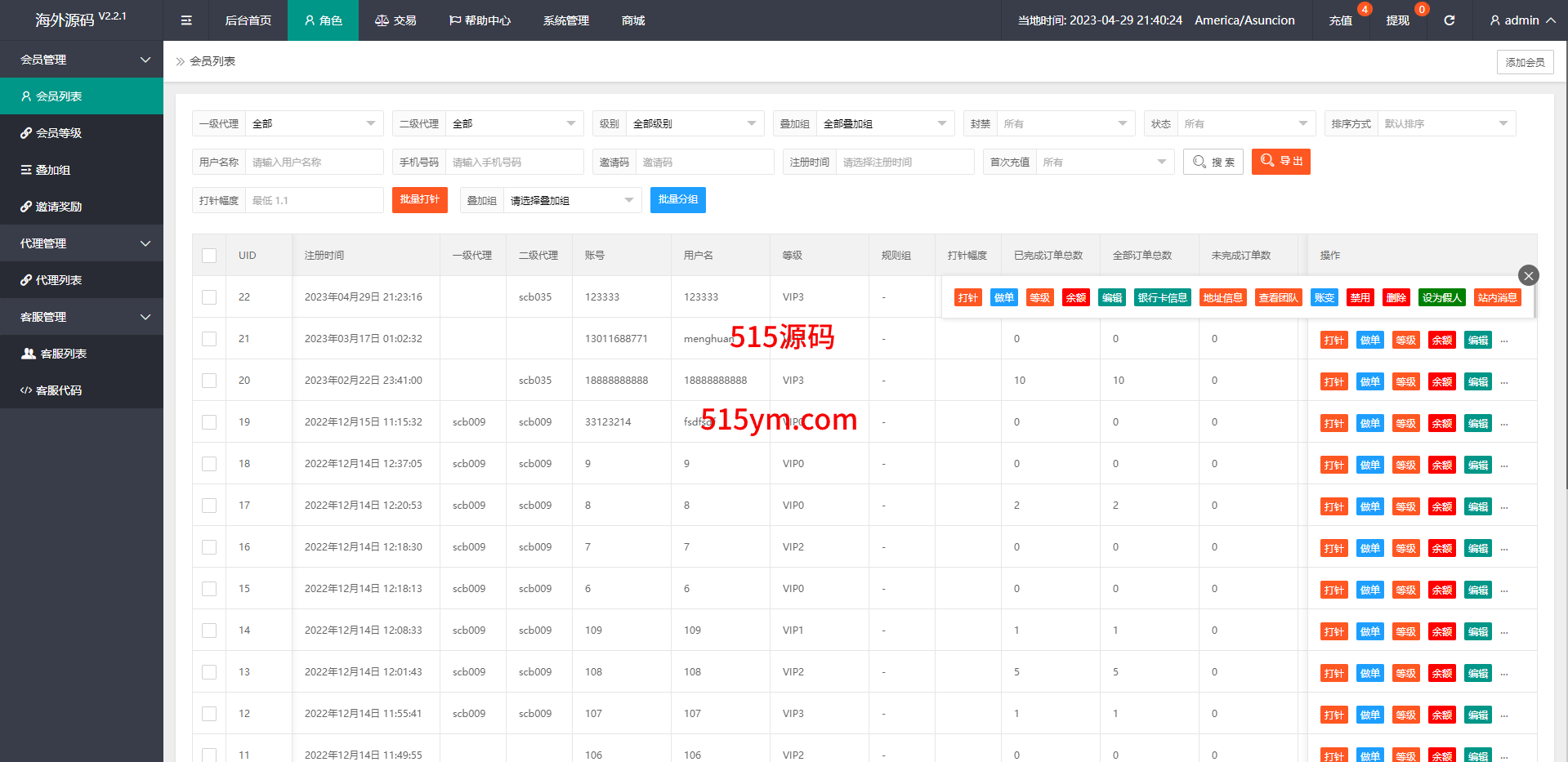Click the 提现 withdrawal notification item

[x=1397, y=20]
